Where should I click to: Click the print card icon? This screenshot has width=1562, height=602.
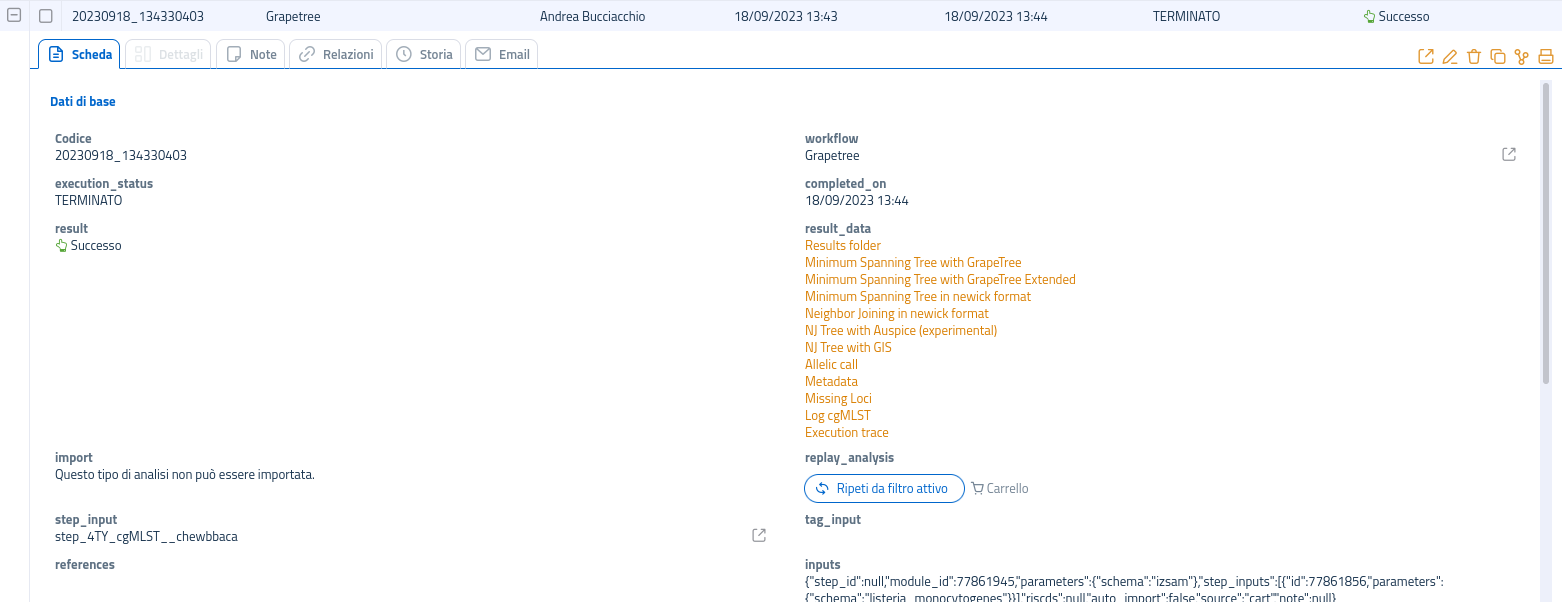pos(1546,57)
